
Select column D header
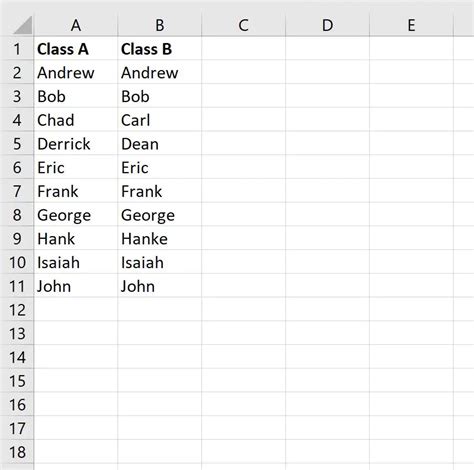point(328,25)
